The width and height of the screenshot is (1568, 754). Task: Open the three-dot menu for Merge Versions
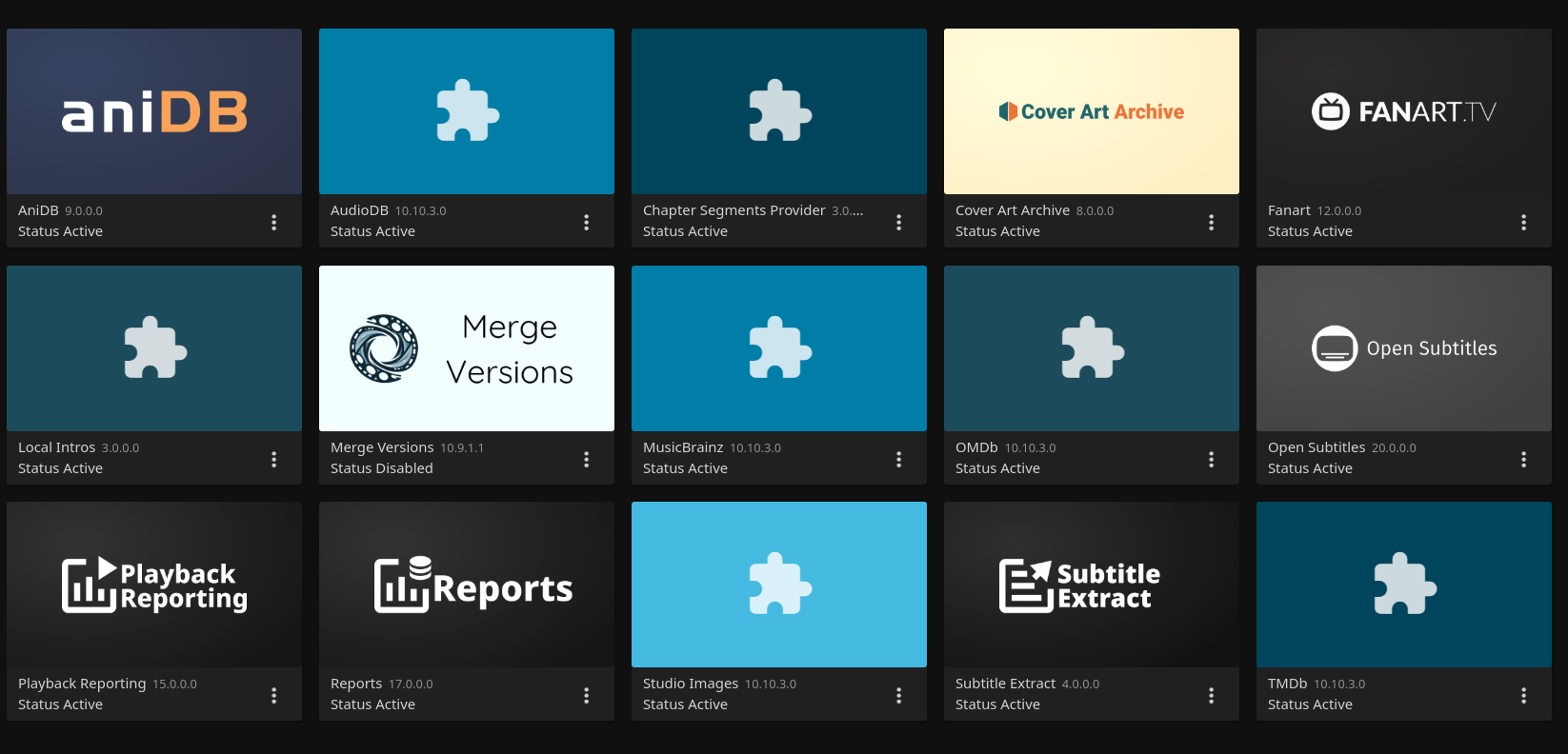tap(587, 459)
